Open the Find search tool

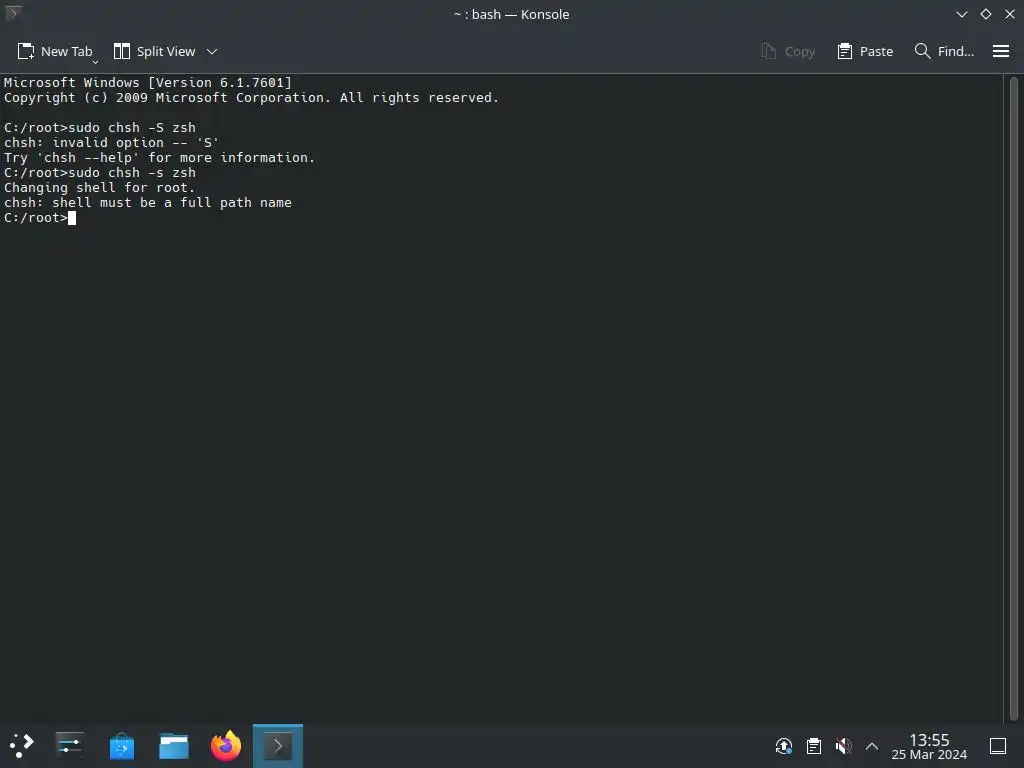click(x=944, y=52)
